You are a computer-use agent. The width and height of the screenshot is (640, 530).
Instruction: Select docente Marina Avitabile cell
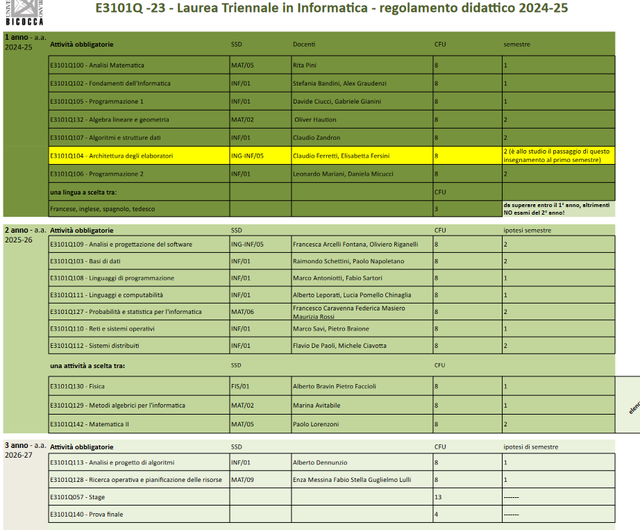coord(362,405)
